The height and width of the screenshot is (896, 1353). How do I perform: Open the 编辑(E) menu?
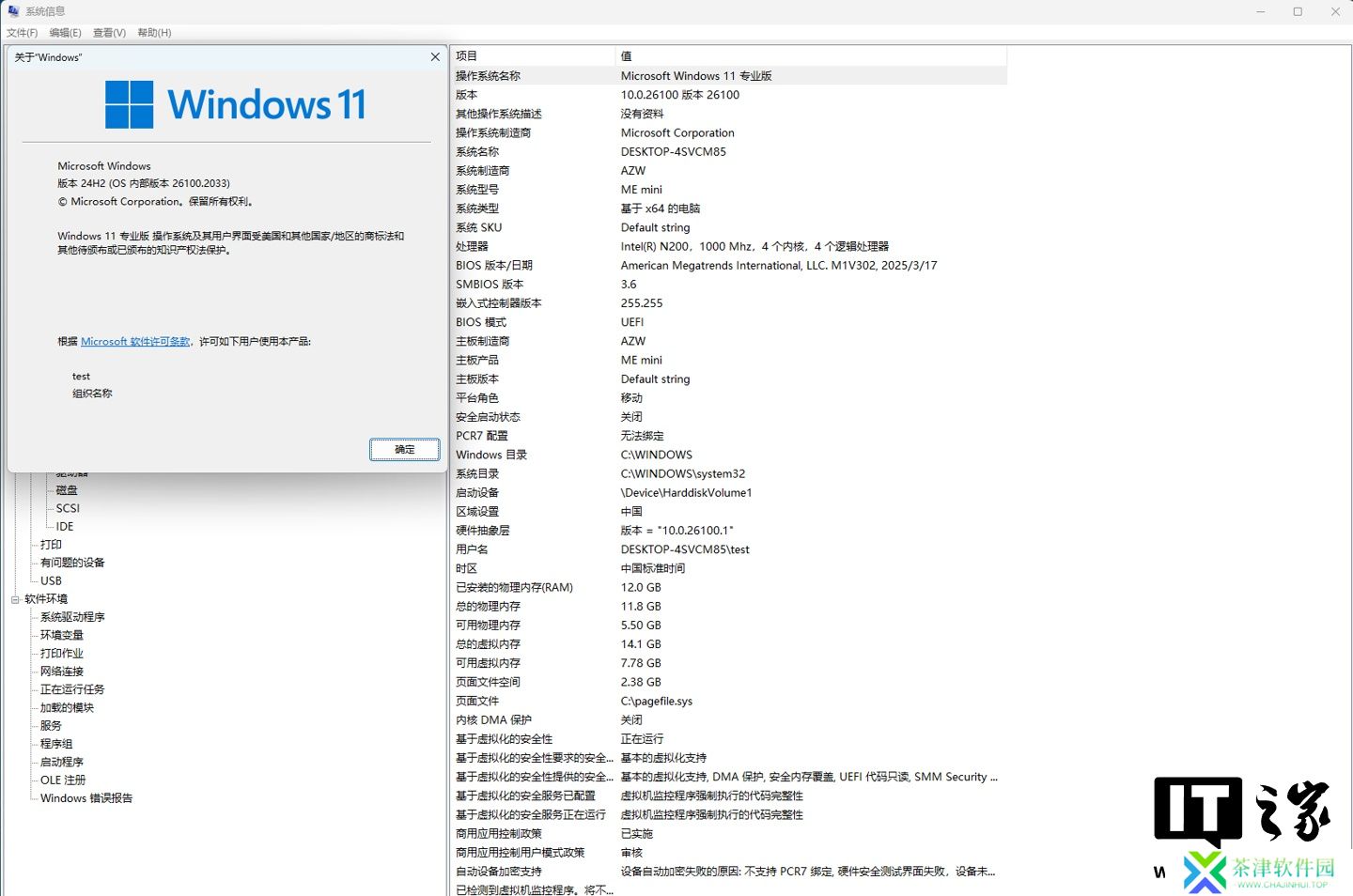[66, 33]
